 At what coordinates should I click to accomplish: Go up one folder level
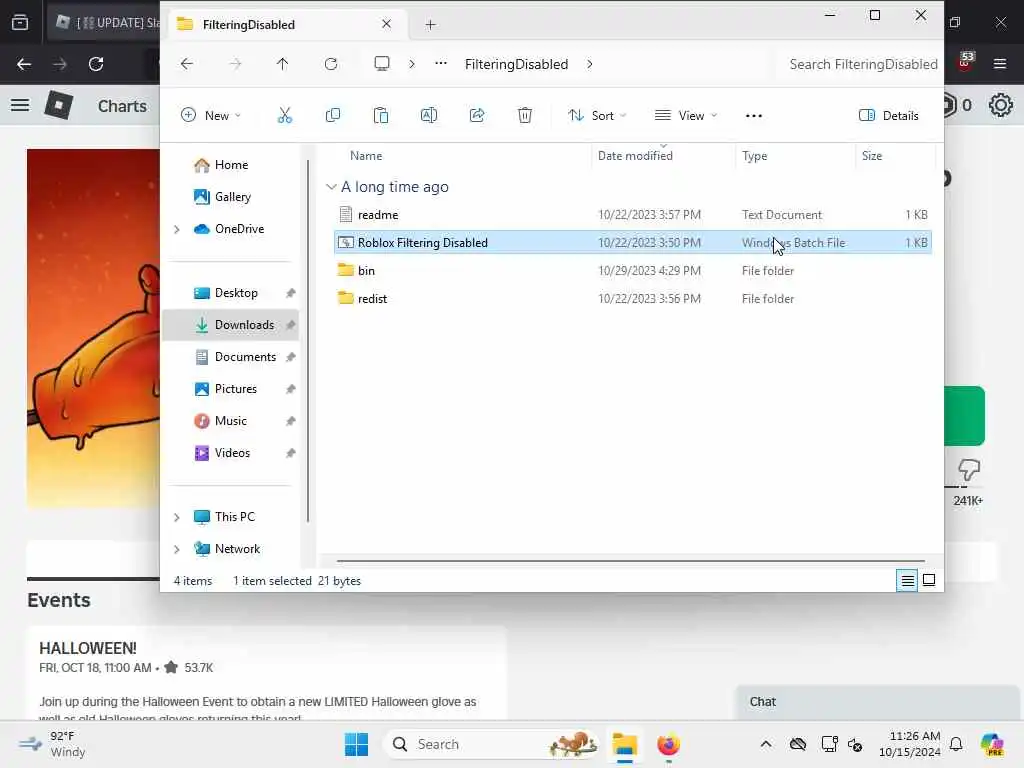tap(282, 64)
